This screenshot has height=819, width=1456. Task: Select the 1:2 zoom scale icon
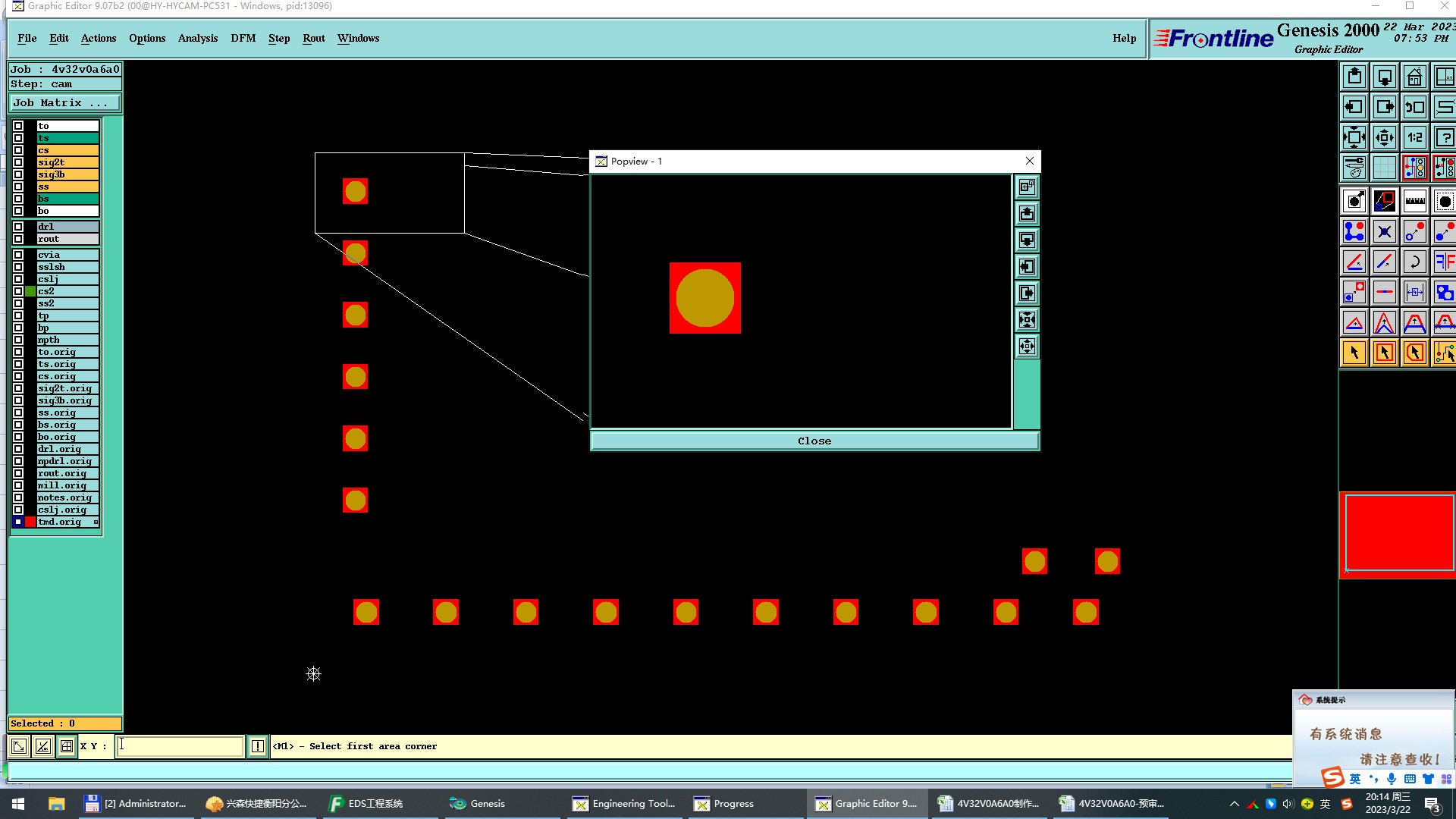tap(1414, 138)
